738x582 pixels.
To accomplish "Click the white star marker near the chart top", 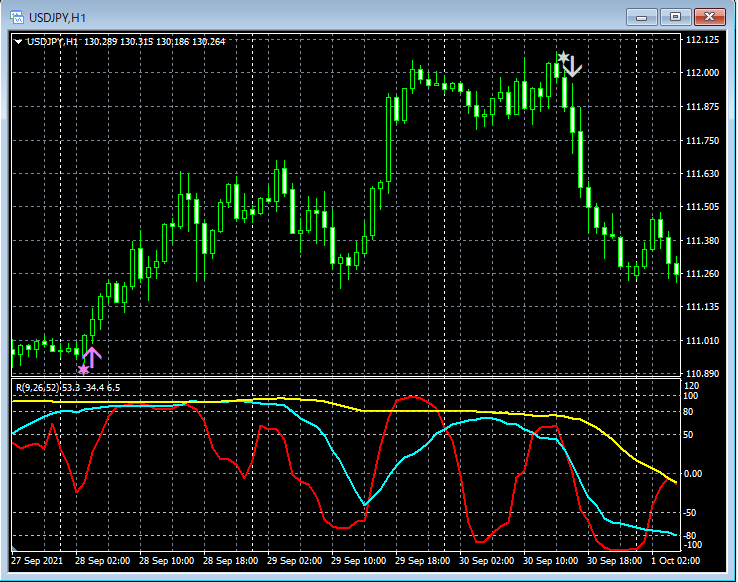I will pos(564,58).
